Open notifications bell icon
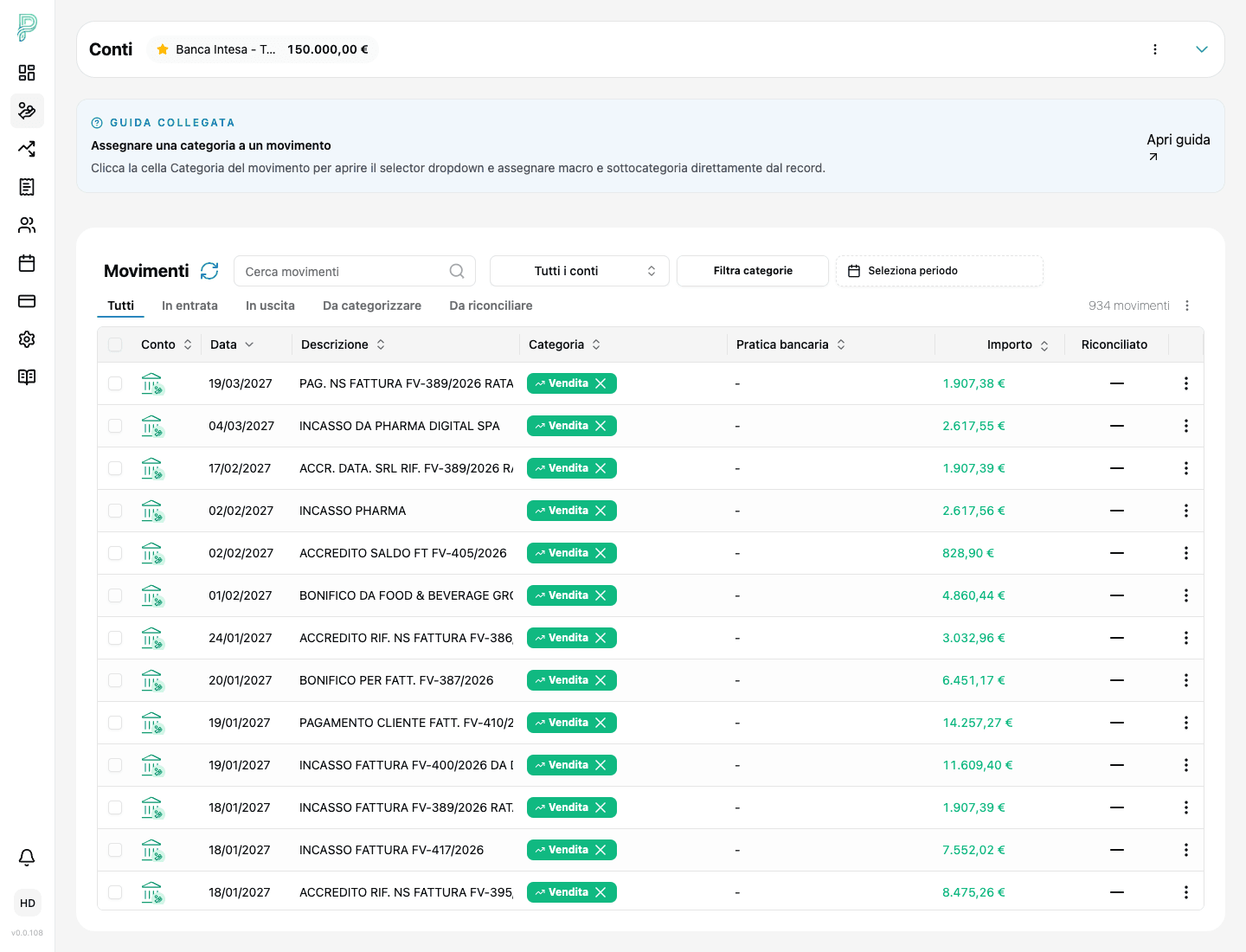Viewport: 1246px width, 952px height. tap(27, 858)
